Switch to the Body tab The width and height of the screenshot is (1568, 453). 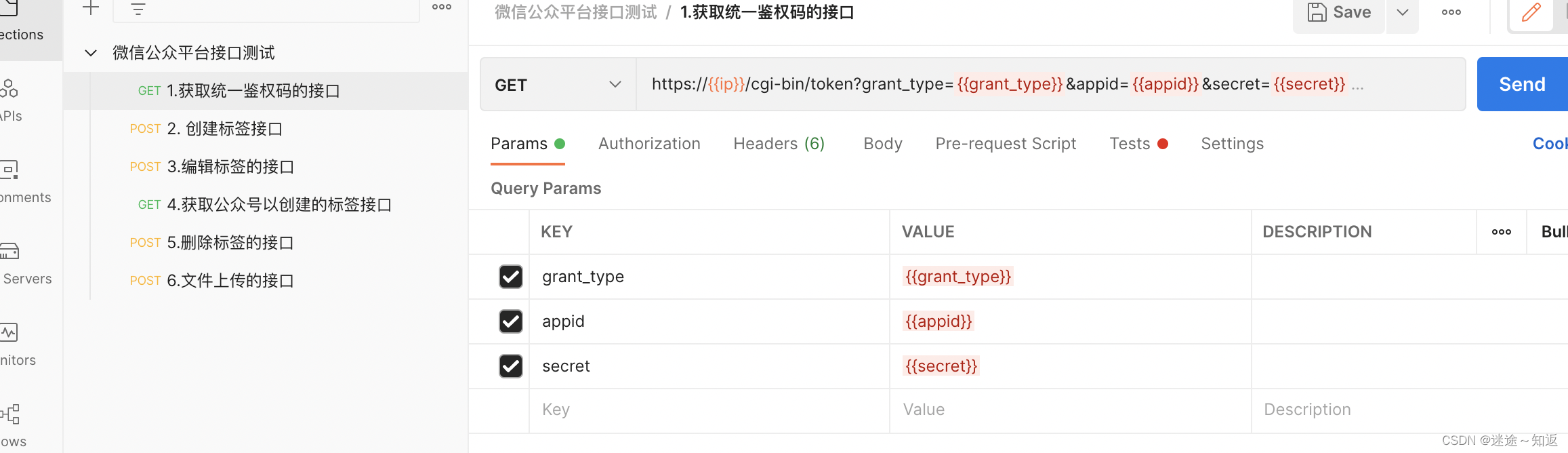click(883, 144)
